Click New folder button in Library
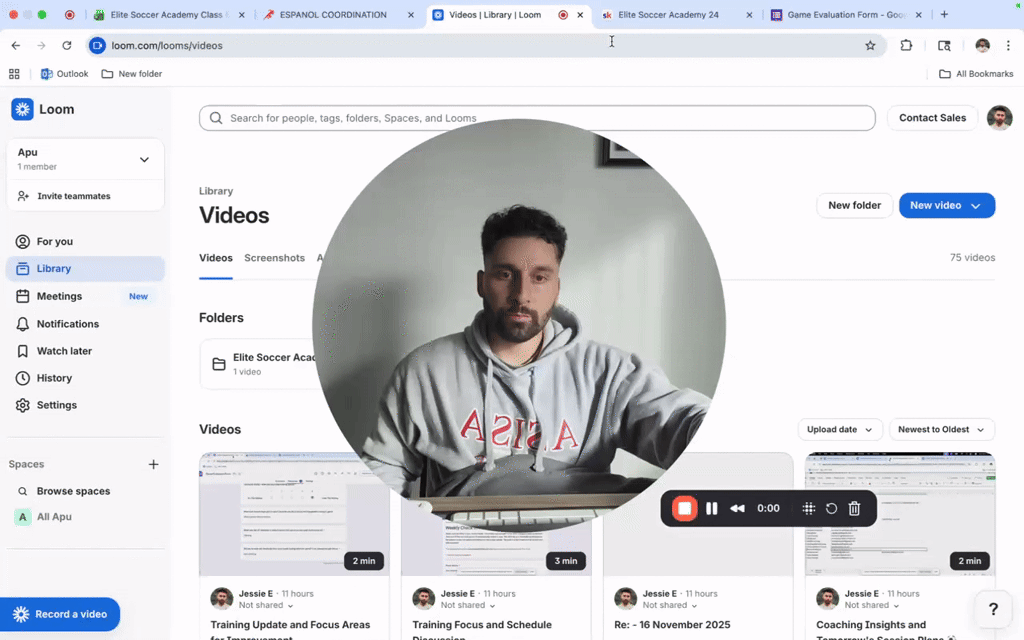Image resolution: width=1024 pixels, height=640 pixels. pos(854,205)
